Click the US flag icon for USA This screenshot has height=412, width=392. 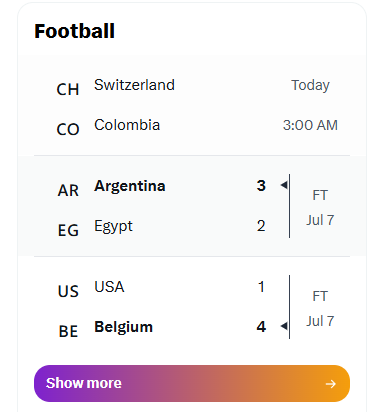(68, 291)
